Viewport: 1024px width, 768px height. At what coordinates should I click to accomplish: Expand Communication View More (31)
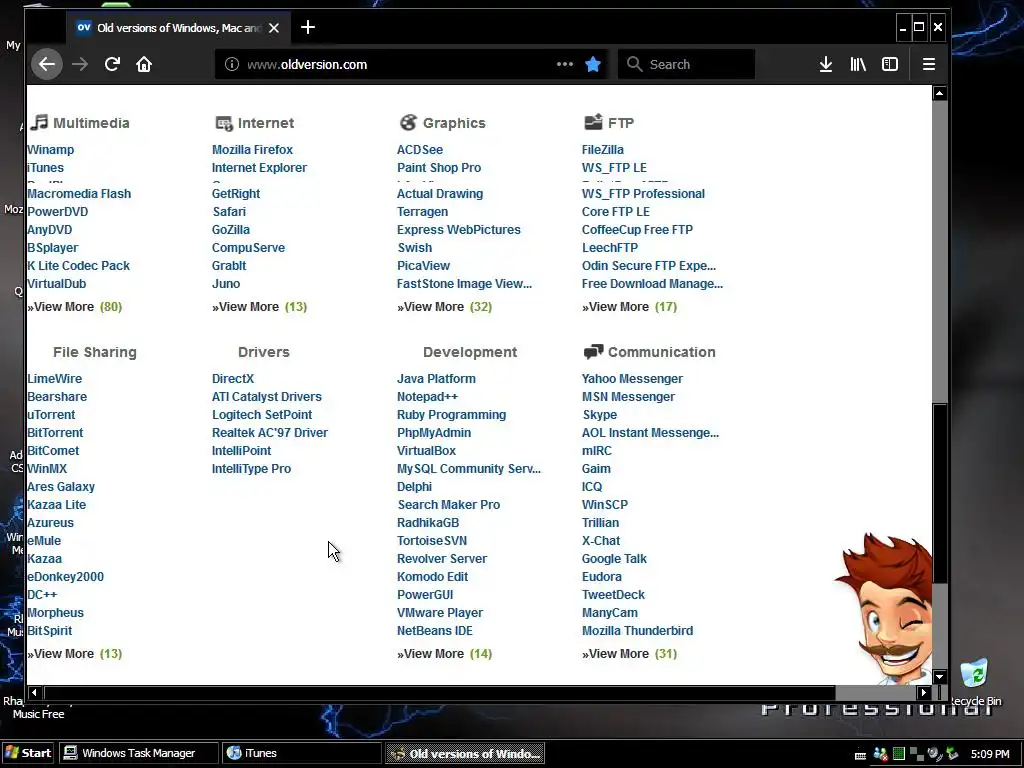pyautogui.click(x=630, y=654)
